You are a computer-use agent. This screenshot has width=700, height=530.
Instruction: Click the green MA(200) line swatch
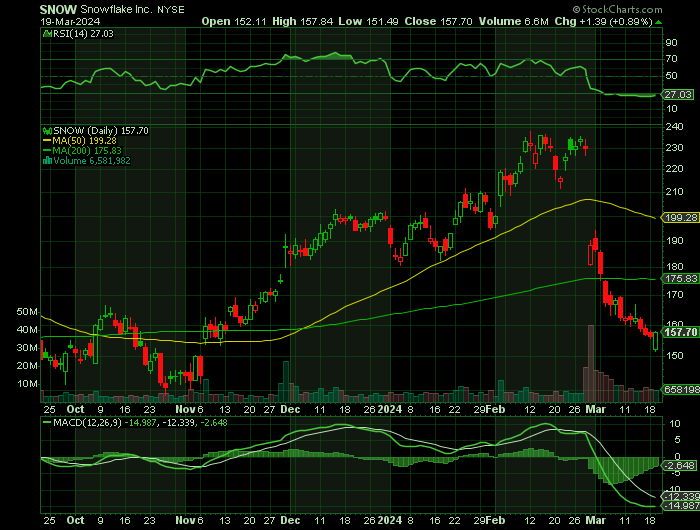click(45, 151)
